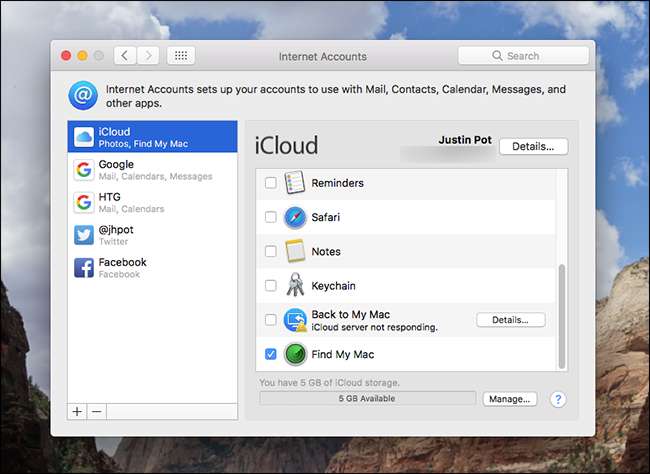Image resolution: width=650 pixels, height=474 pixels.
Task: Remove the account with the minus button
Action: tap(97, 411)
